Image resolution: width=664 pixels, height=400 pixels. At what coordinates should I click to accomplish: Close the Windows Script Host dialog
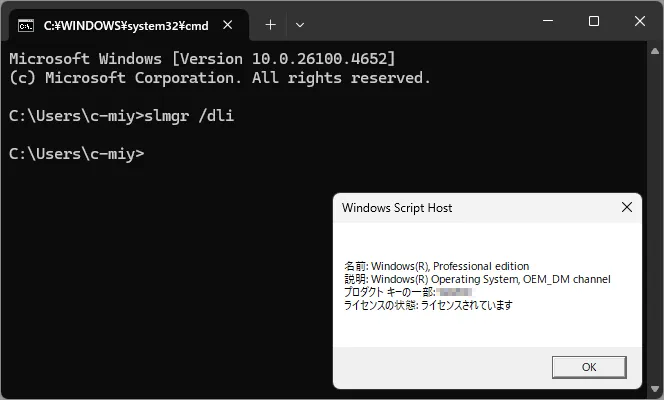click(627, 207)
